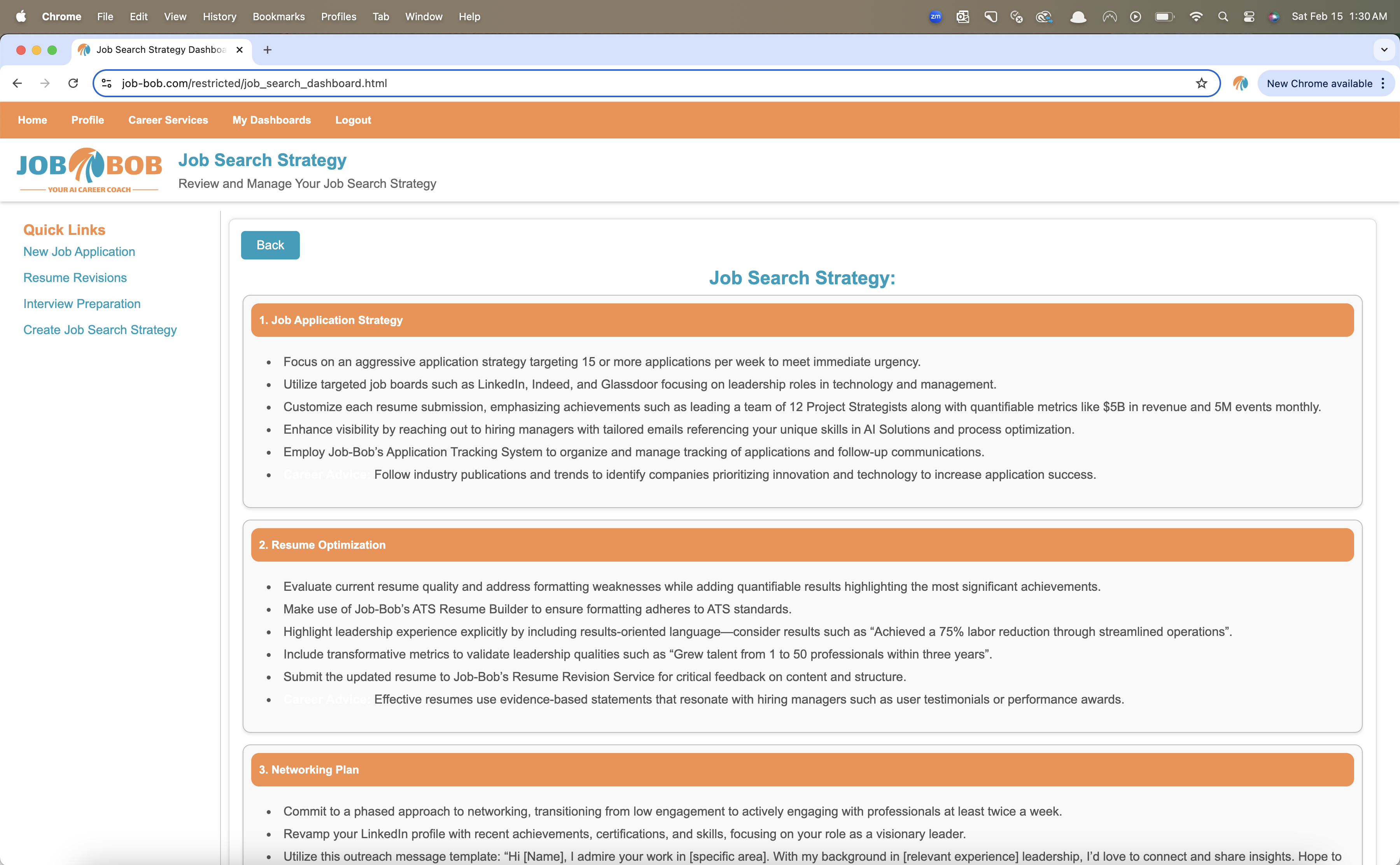Screen dimensions: 1400x865
Task: Open Resume Revisions quick link
Action: 75,277
